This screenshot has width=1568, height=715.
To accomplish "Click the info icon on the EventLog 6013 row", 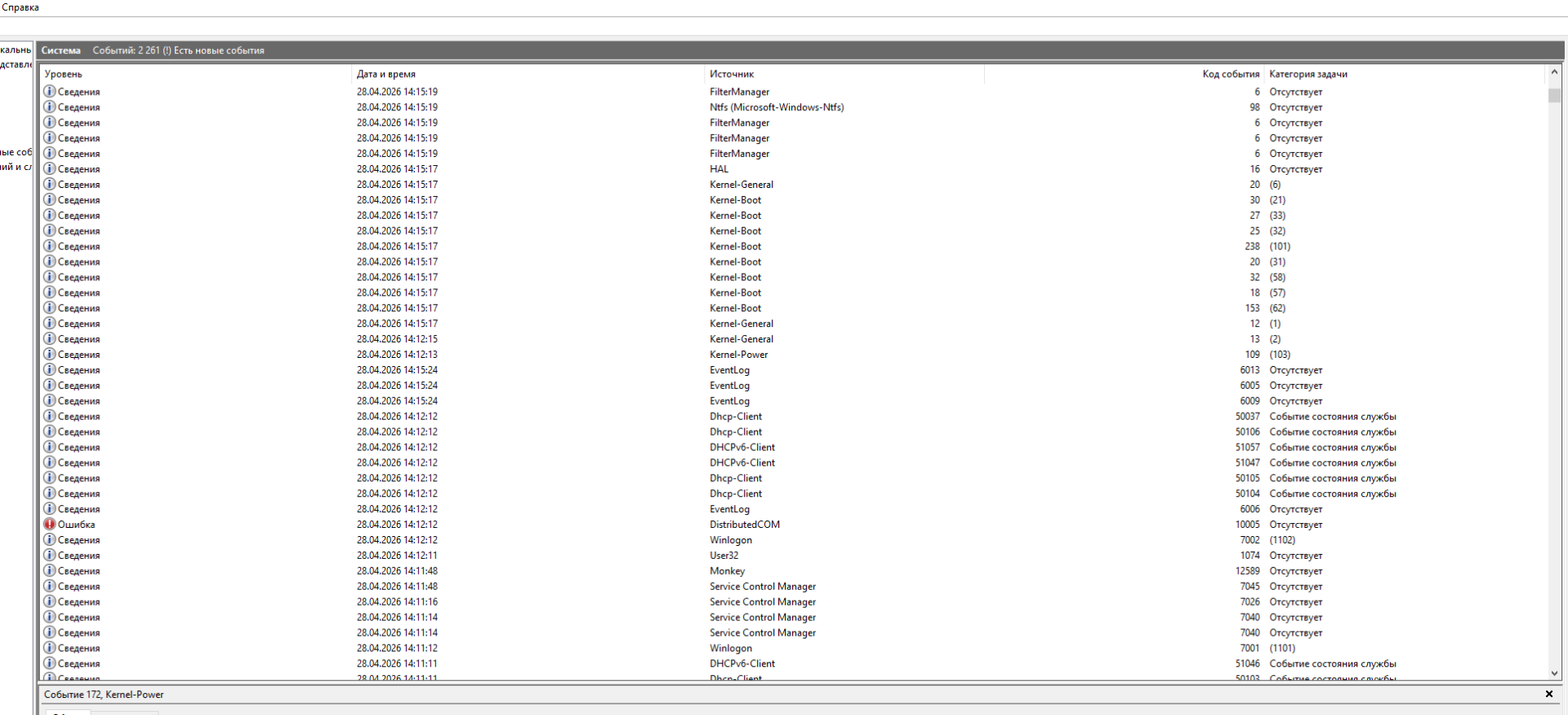I will [x=50, y=370].
